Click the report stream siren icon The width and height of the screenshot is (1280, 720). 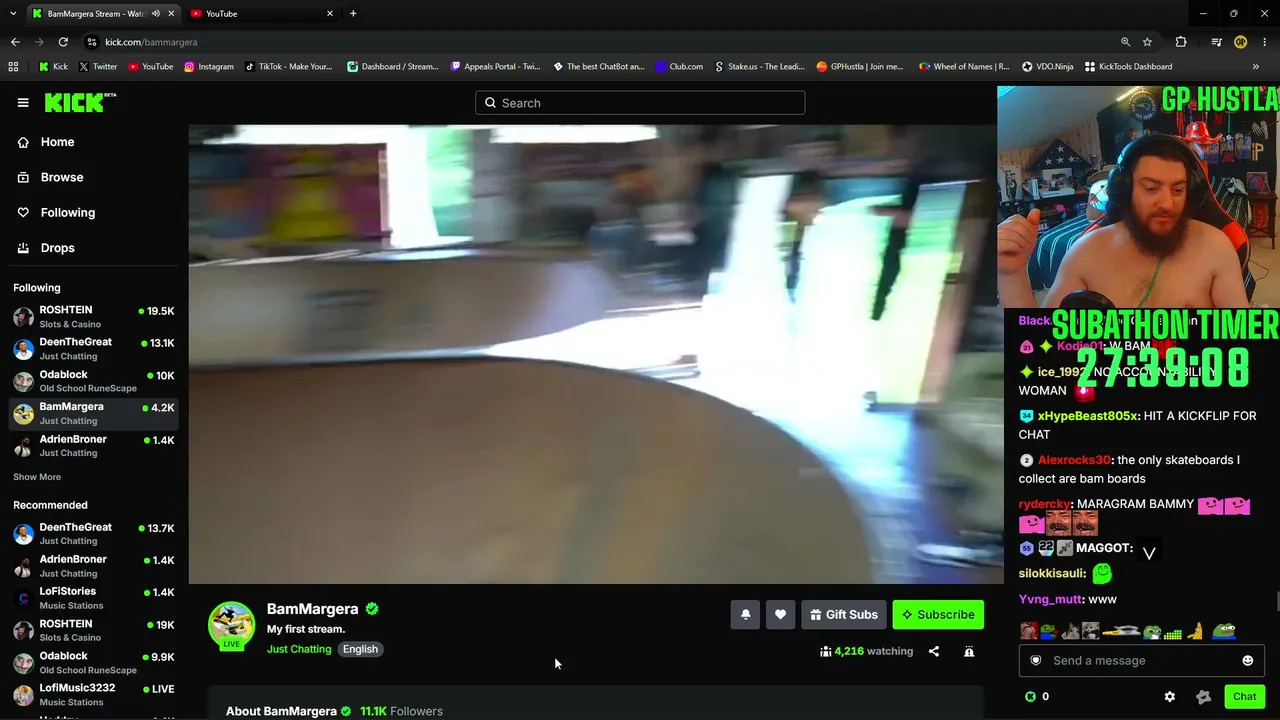click(969, 651)
